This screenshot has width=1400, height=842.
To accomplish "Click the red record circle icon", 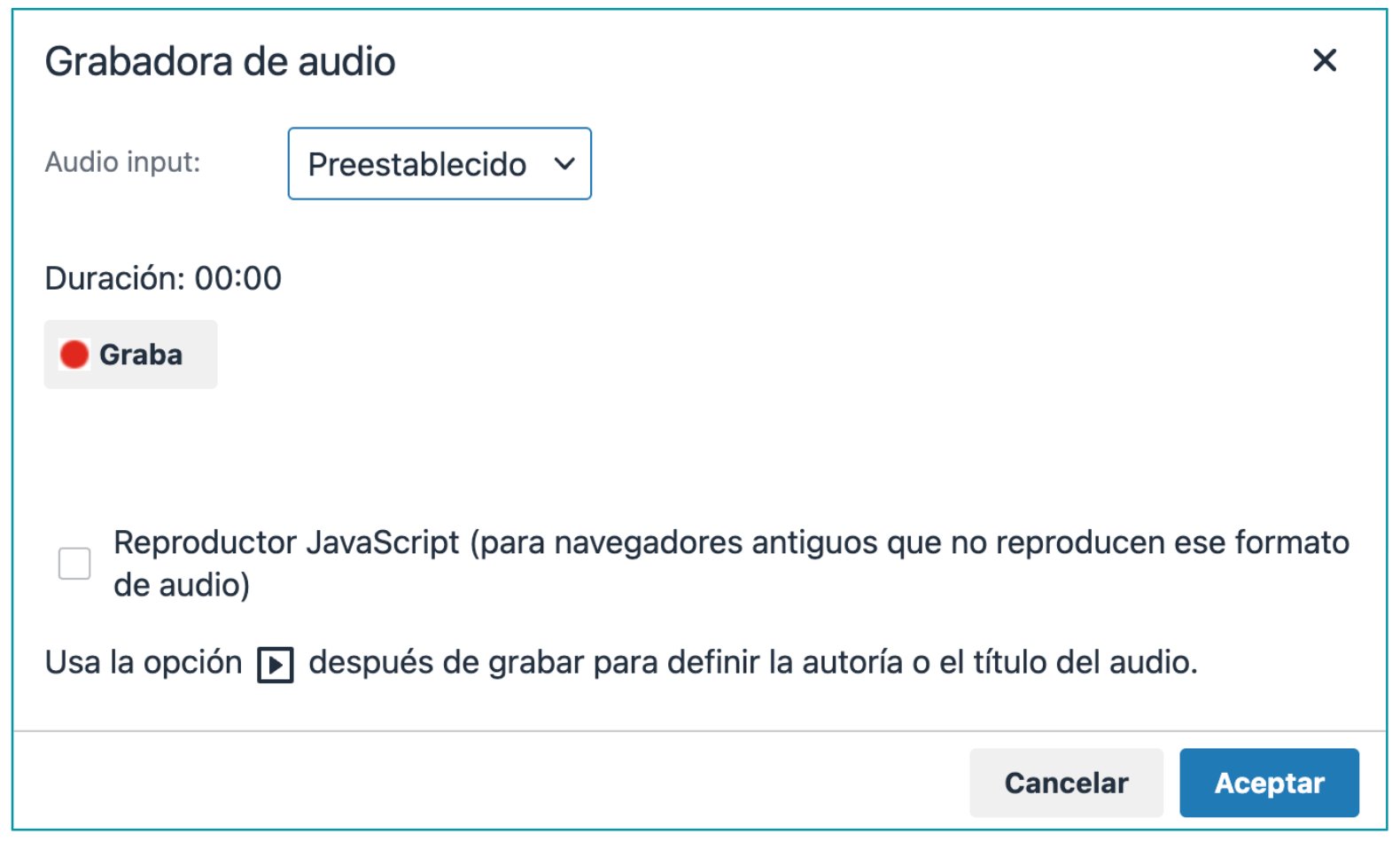I will click(74, 355).
